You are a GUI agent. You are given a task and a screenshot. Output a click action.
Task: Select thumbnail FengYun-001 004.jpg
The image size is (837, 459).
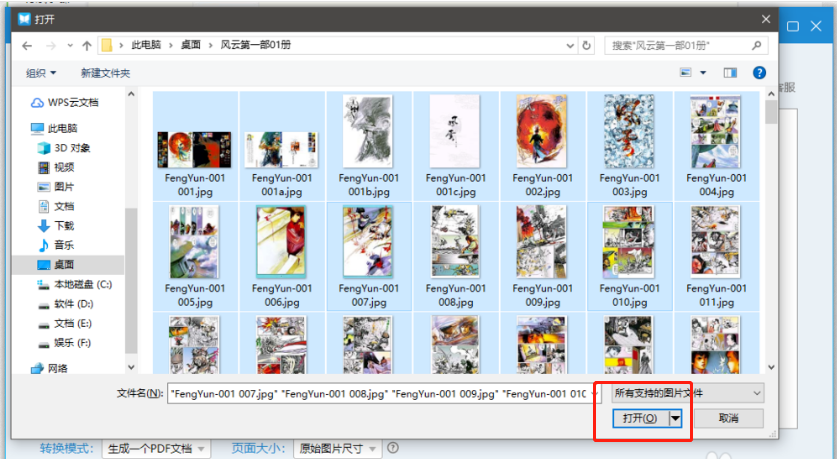pyautogui.click(x=716, y=146)
